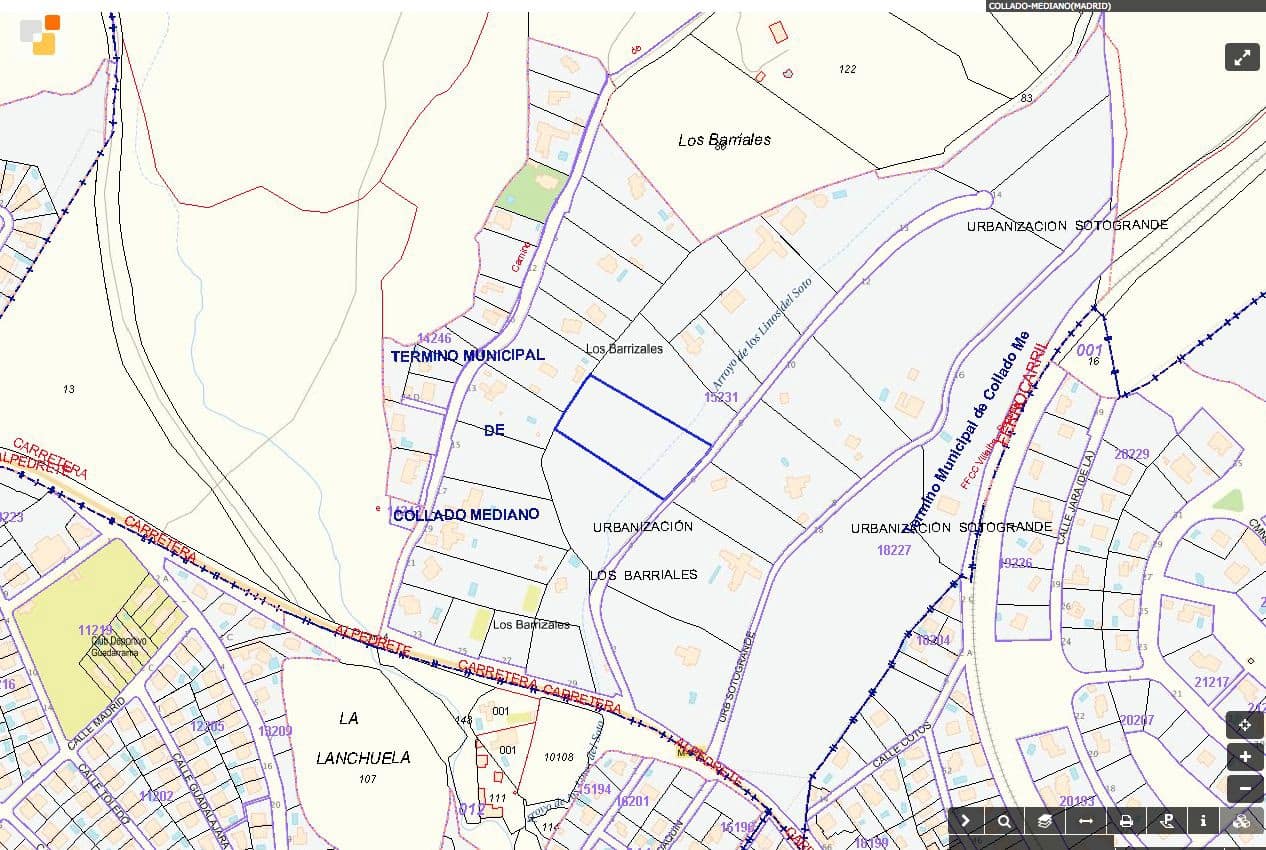Click the block number 20229
The width and height of the screenshot is (1266, 850).
click(x=1132, y=454)
